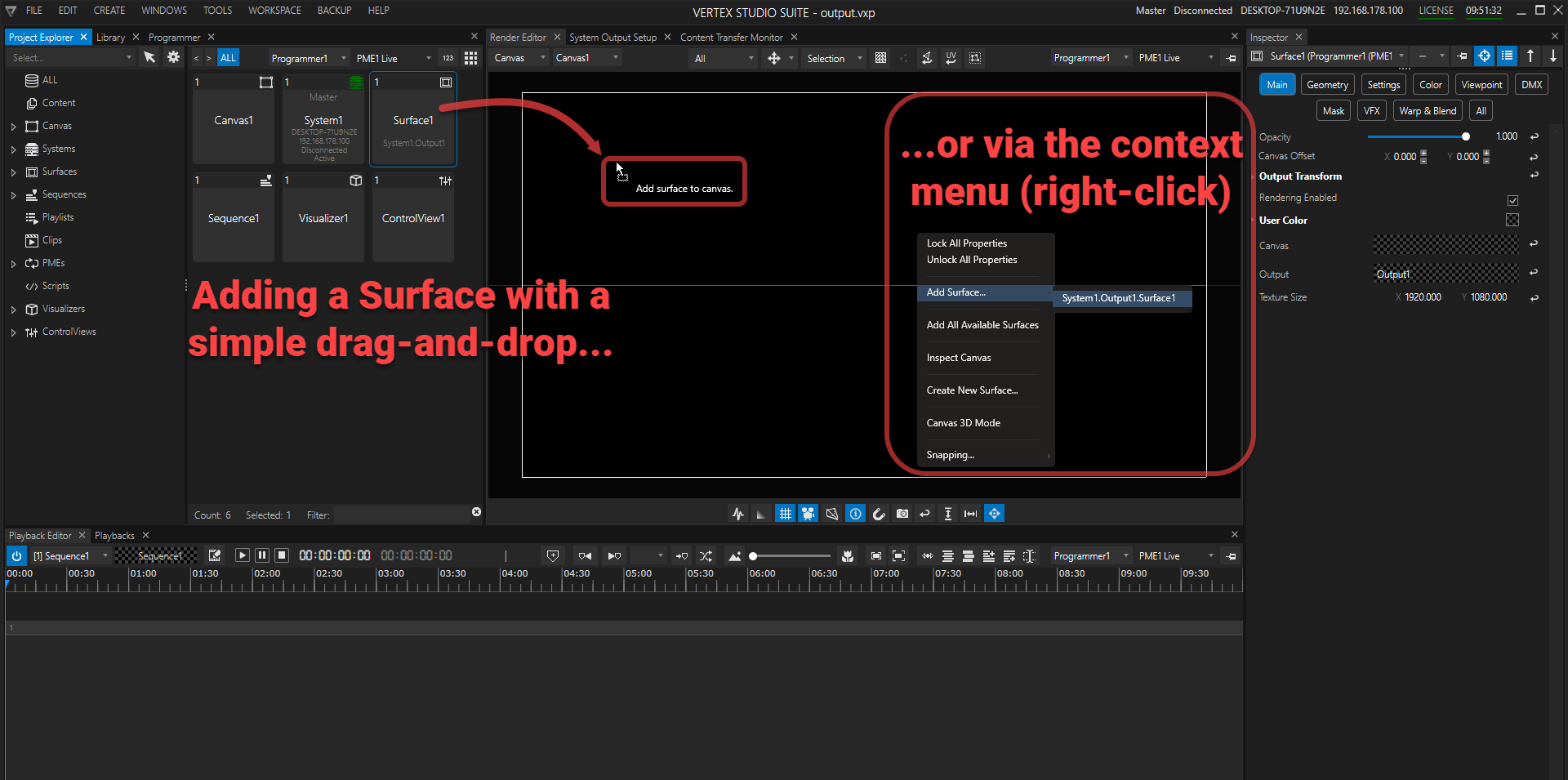The width and height of the screenshot is (1568, 780).
Task: Toggle the Inspector list view icon
Action: coord(1508,56)
